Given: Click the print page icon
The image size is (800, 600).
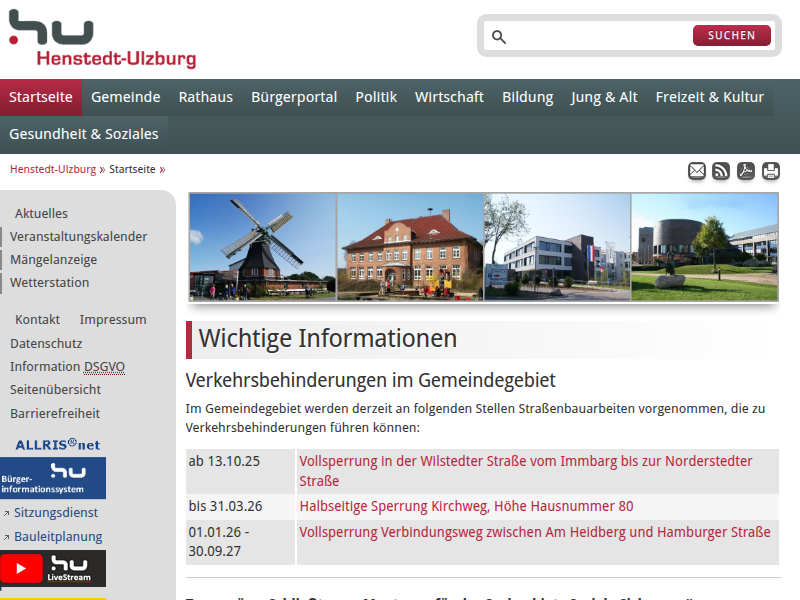Looking at the screenshot, I should (x=771, y=171).
